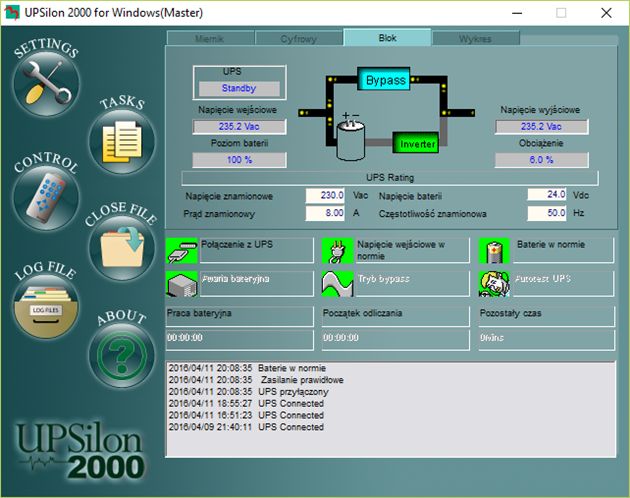This screenshot has height=498, width=630.
Task: Click the Autotest UPS status label
Action: pyautogui.click(x=563, y=284)
